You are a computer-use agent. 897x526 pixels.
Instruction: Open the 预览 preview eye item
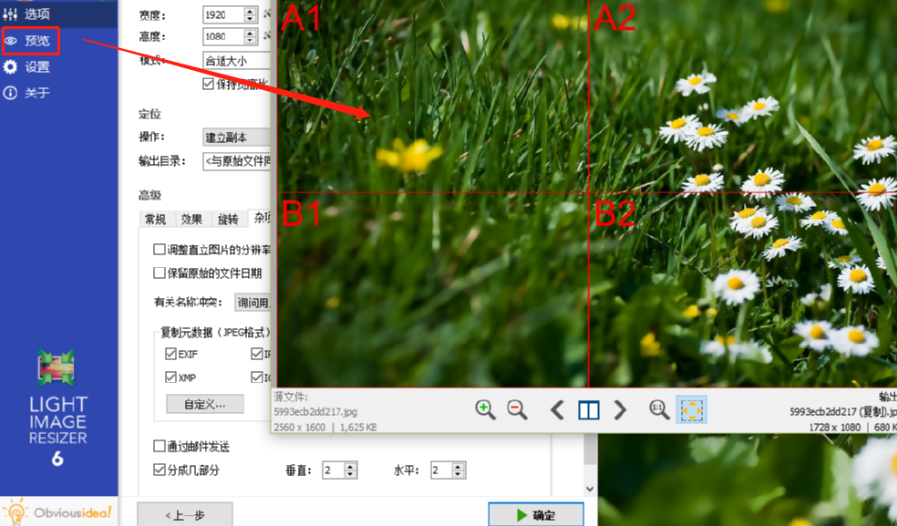click(30, 41)
